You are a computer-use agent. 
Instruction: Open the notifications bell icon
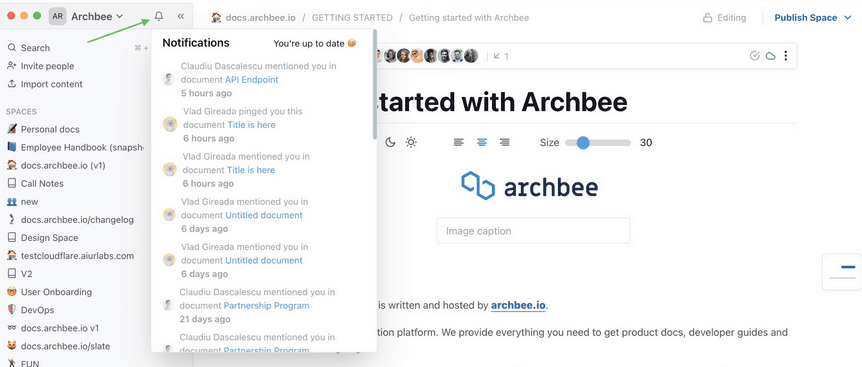pyautogui.click(x=159, y=16)
